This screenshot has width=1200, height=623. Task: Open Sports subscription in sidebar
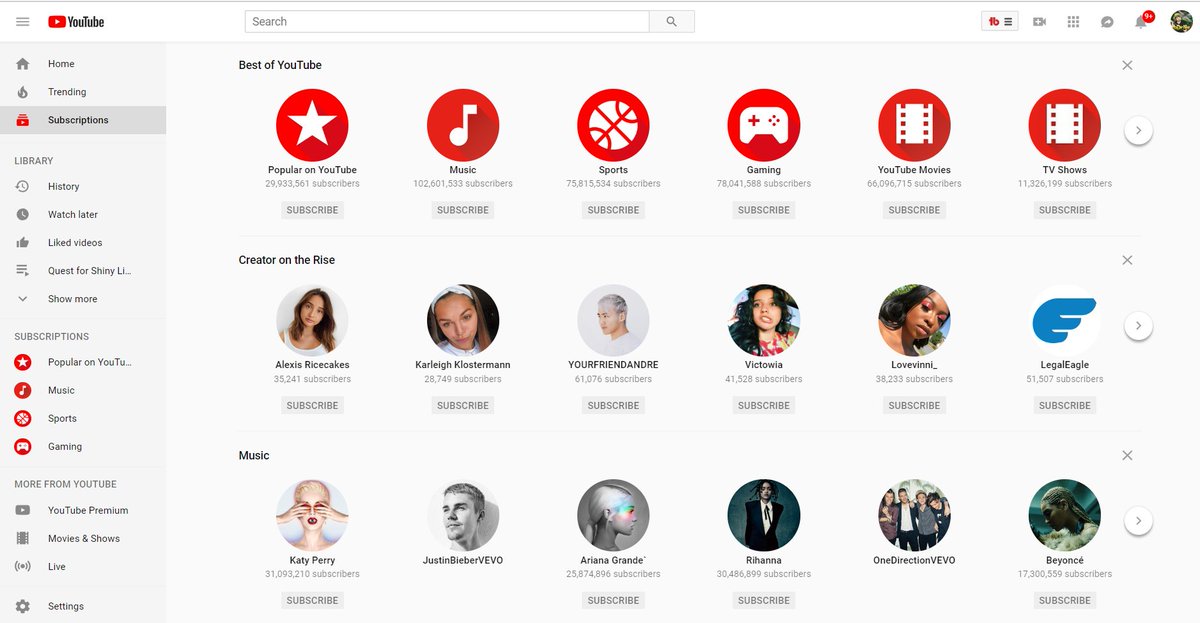click(83, 418)
